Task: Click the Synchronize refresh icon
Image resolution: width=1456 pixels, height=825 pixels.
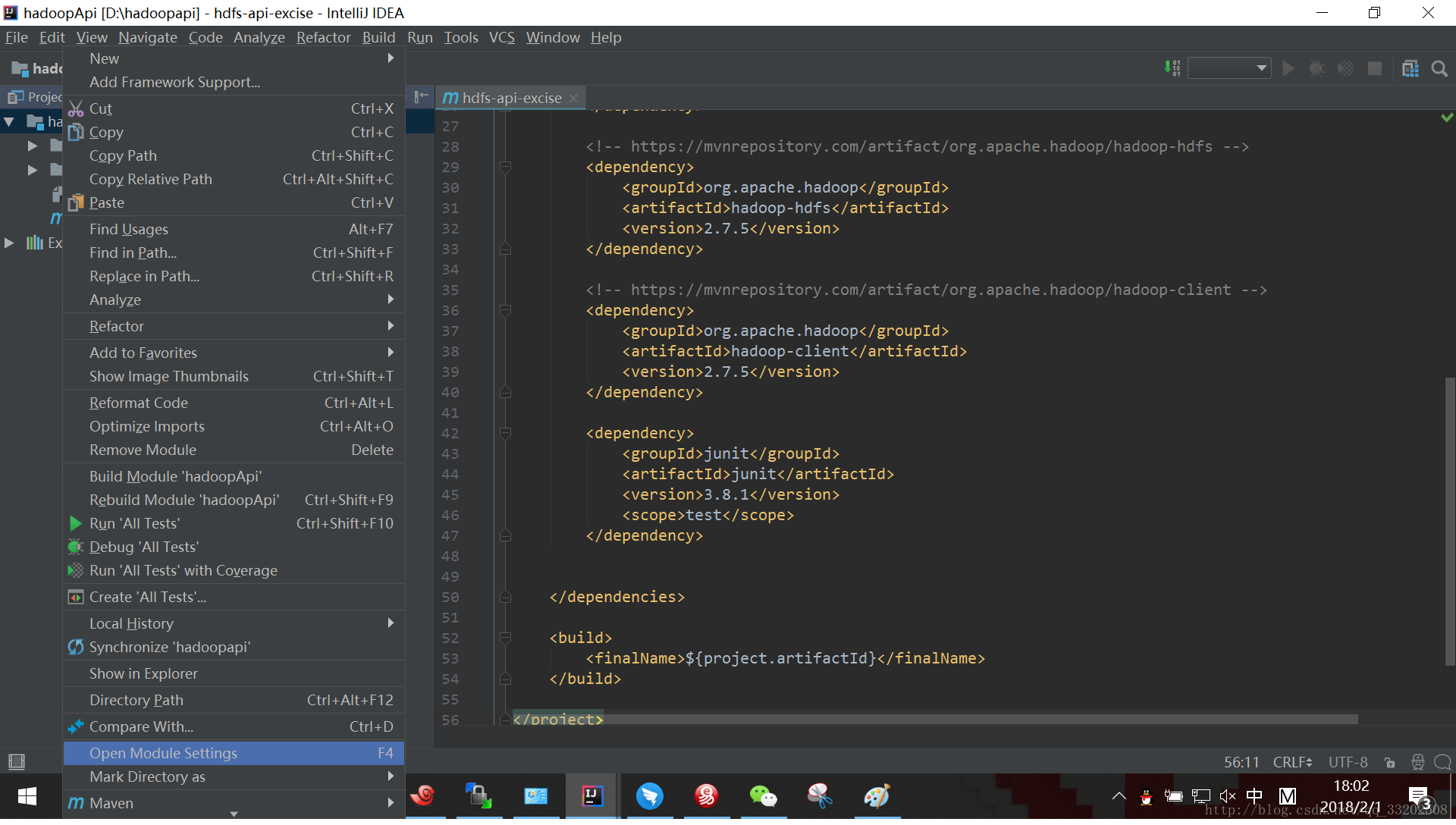Action: click(76, 647)
